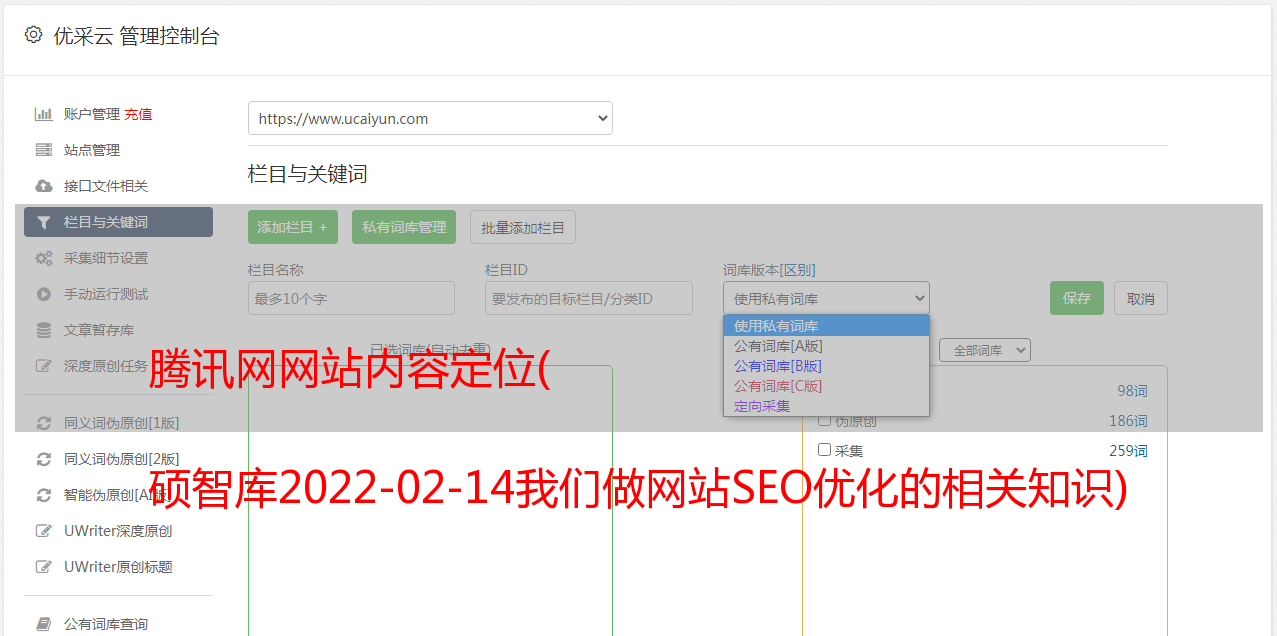Screen dimensions: 1277x636
Task: Click the bar chart icon for 账户管理
Action: coord(44,114)
